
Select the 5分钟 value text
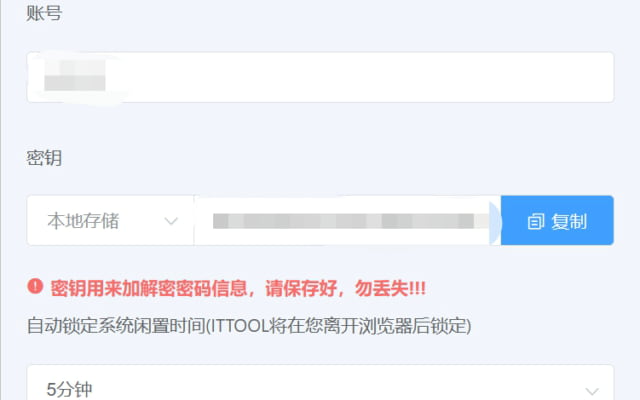[x=69, y=389]
